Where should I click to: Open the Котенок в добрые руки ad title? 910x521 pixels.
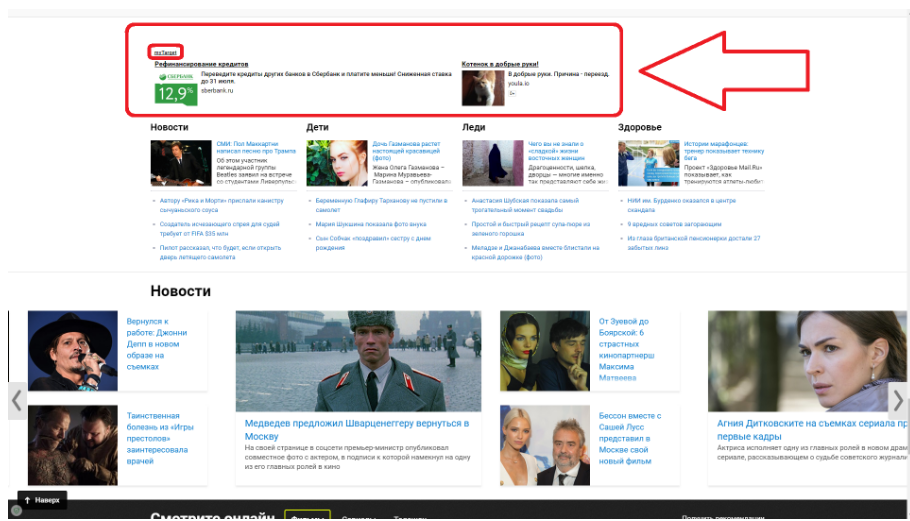point(500,64)
